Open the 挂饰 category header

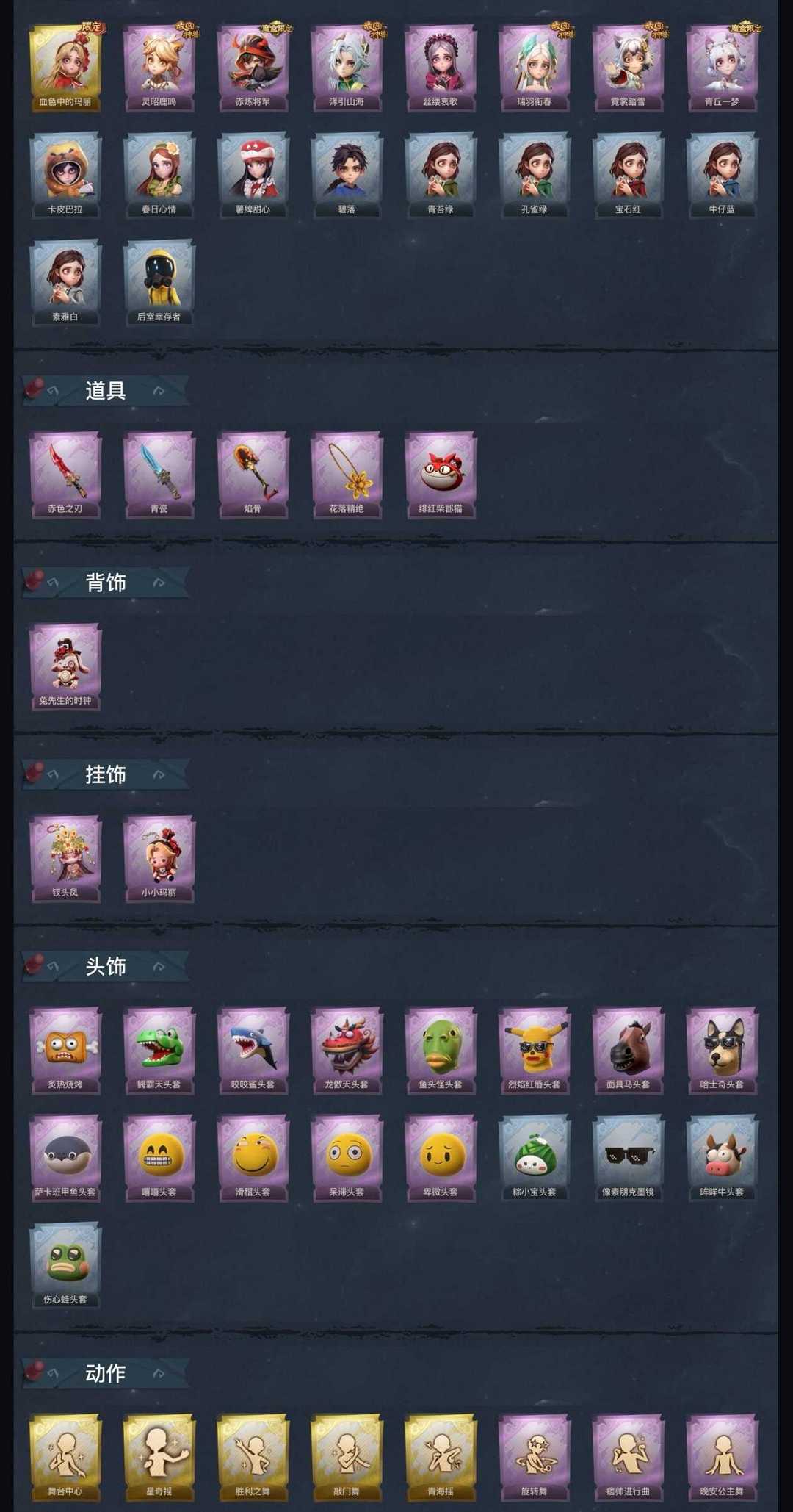[x=106, y=774]
